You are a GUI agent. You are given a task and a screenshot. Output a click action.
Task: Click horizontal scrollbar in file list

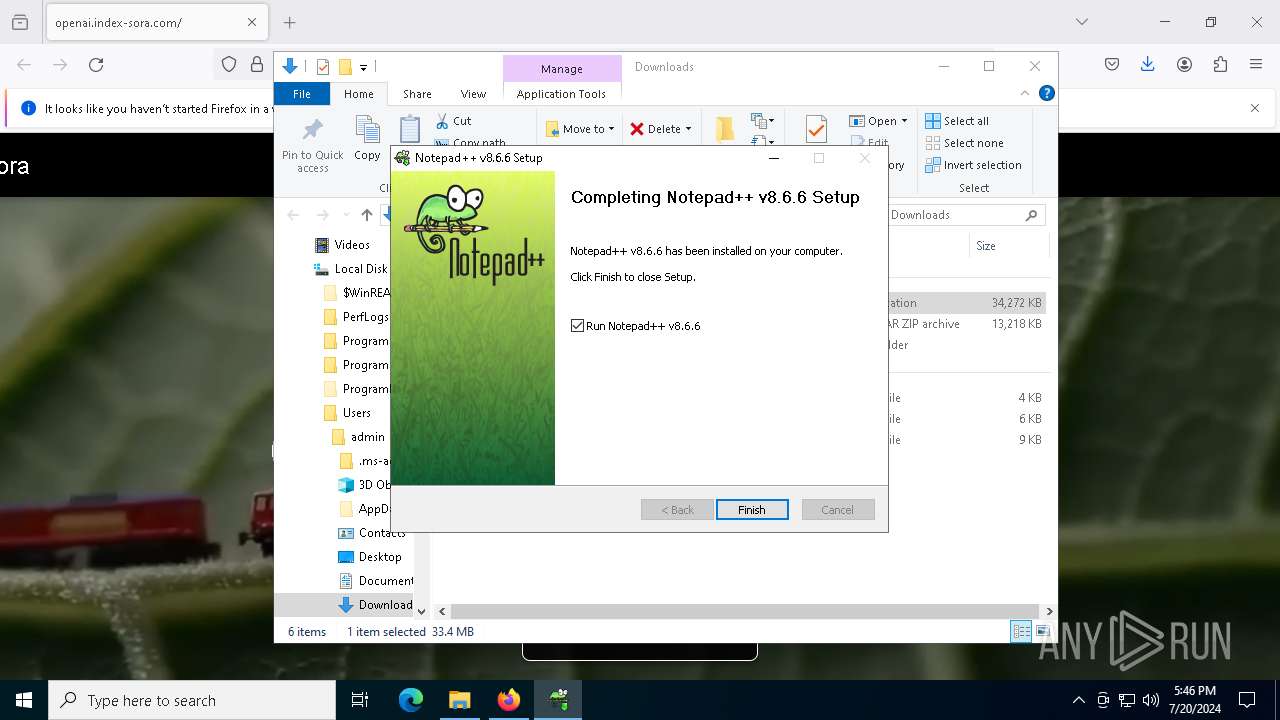click(745, 611)
